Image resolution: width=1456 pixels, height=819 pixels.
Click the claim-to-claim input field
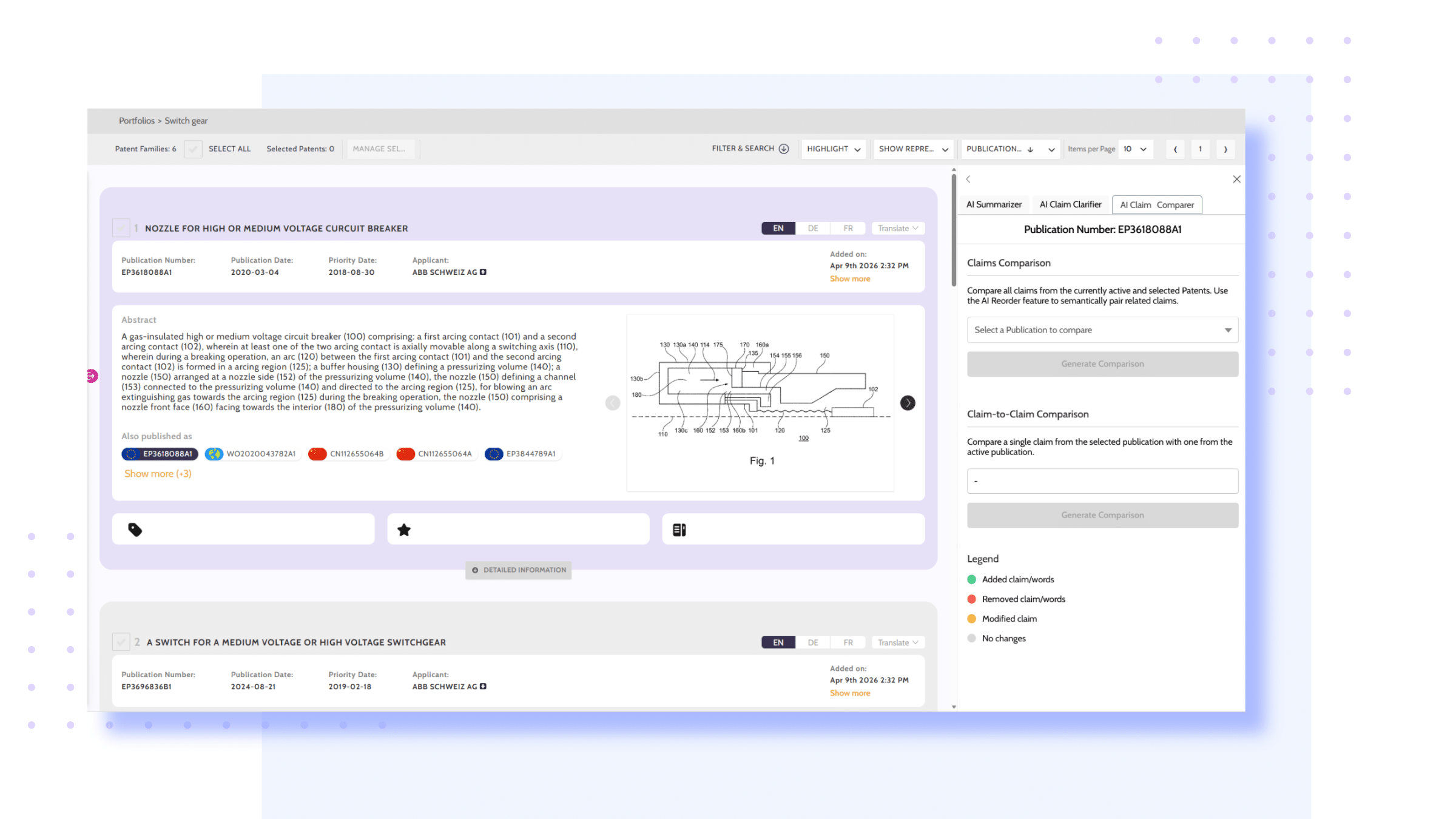tap(1102, 481)
